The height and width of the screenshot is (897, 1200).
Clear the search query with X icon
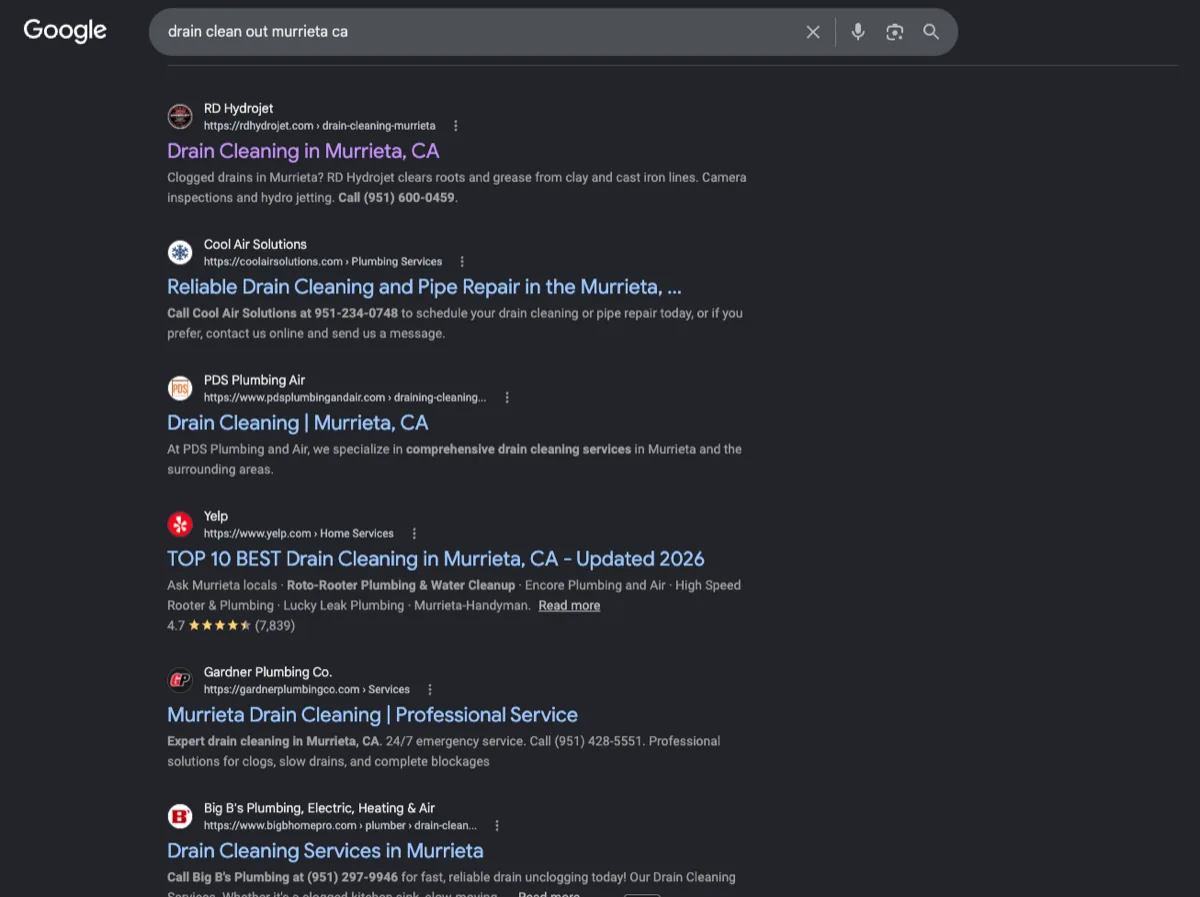[813, 32]
